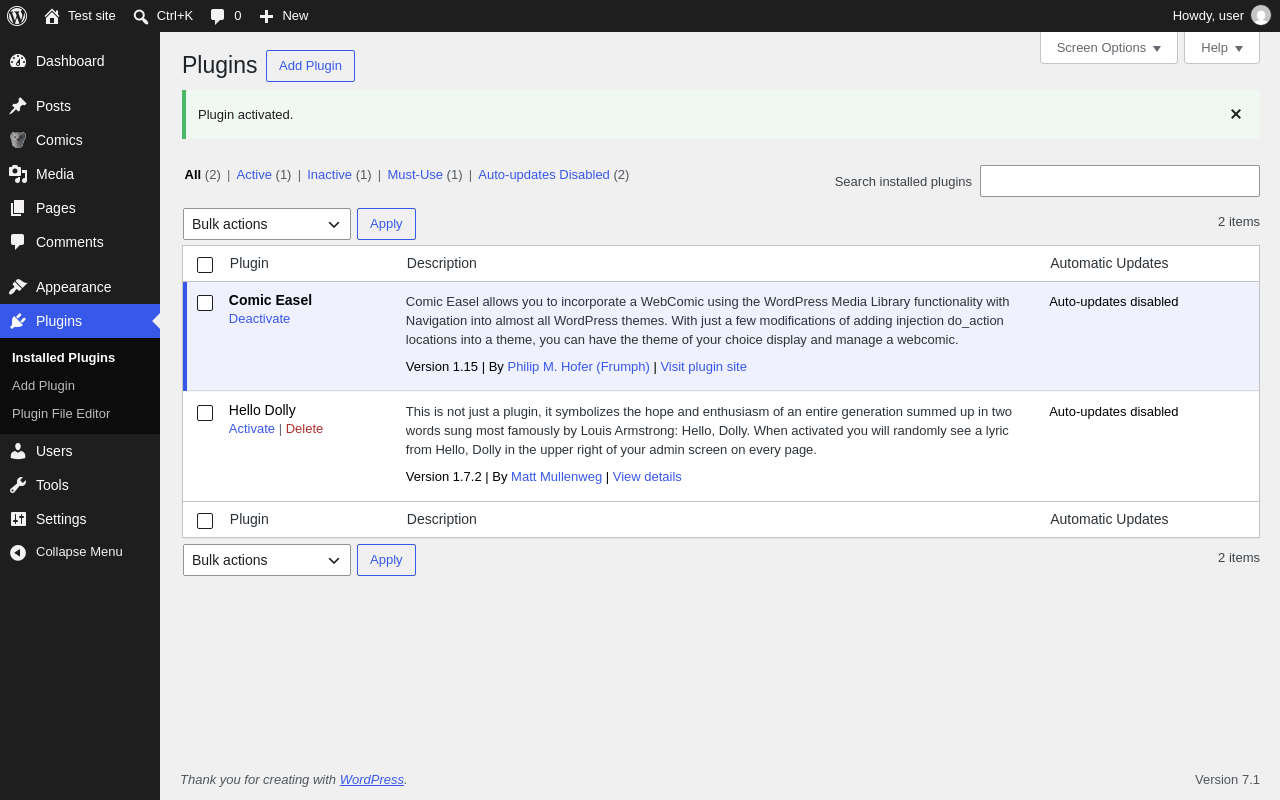This screenshot has height=800, width=1280.
Task: Open the WordPress footer link
Action: tap(372, 780)
